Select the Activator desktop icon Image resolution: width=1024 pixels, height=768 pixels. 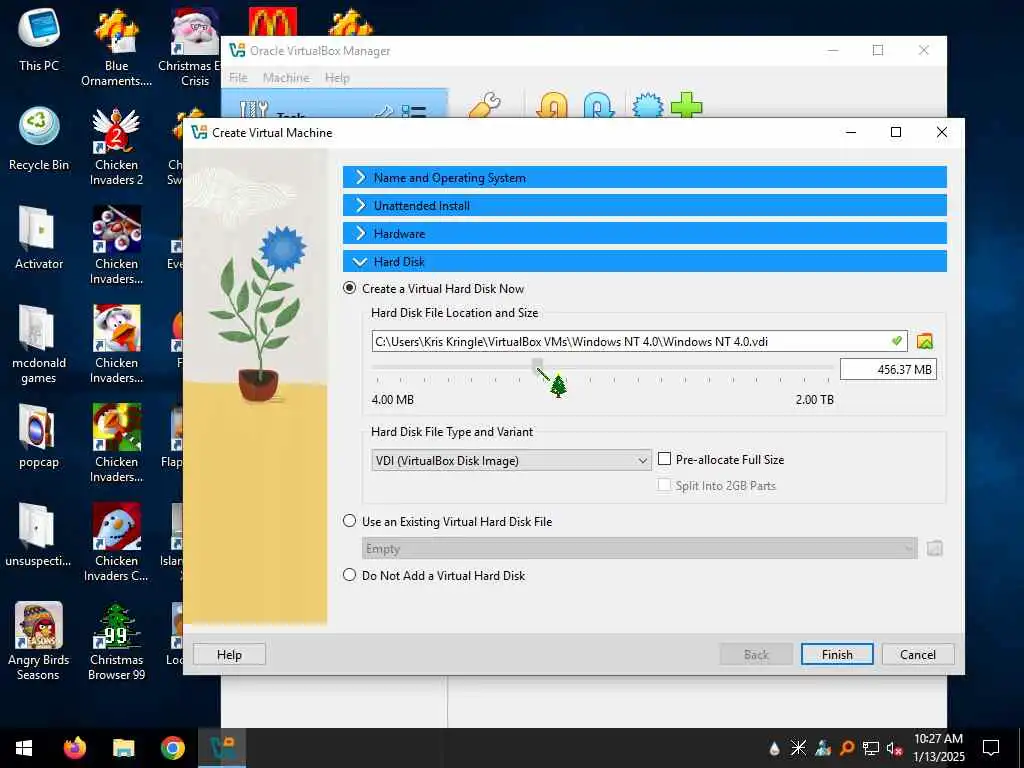coord(39,238)
